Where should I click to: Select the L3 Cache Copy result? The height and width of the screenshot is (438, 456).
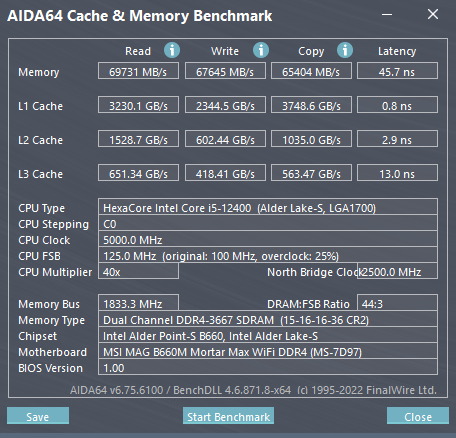pyautogui.click(x=311, y=173)
